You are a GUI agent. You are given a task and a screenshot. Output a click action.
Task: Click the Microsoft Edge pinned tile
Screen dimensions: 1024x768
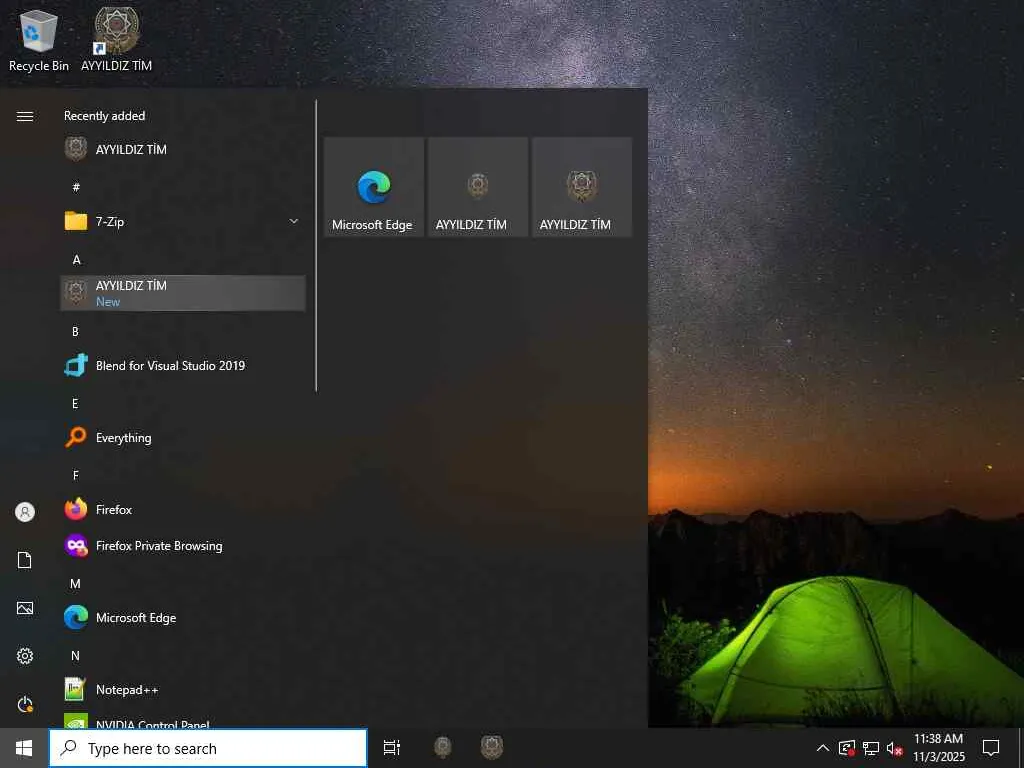[x=374, y=187]
